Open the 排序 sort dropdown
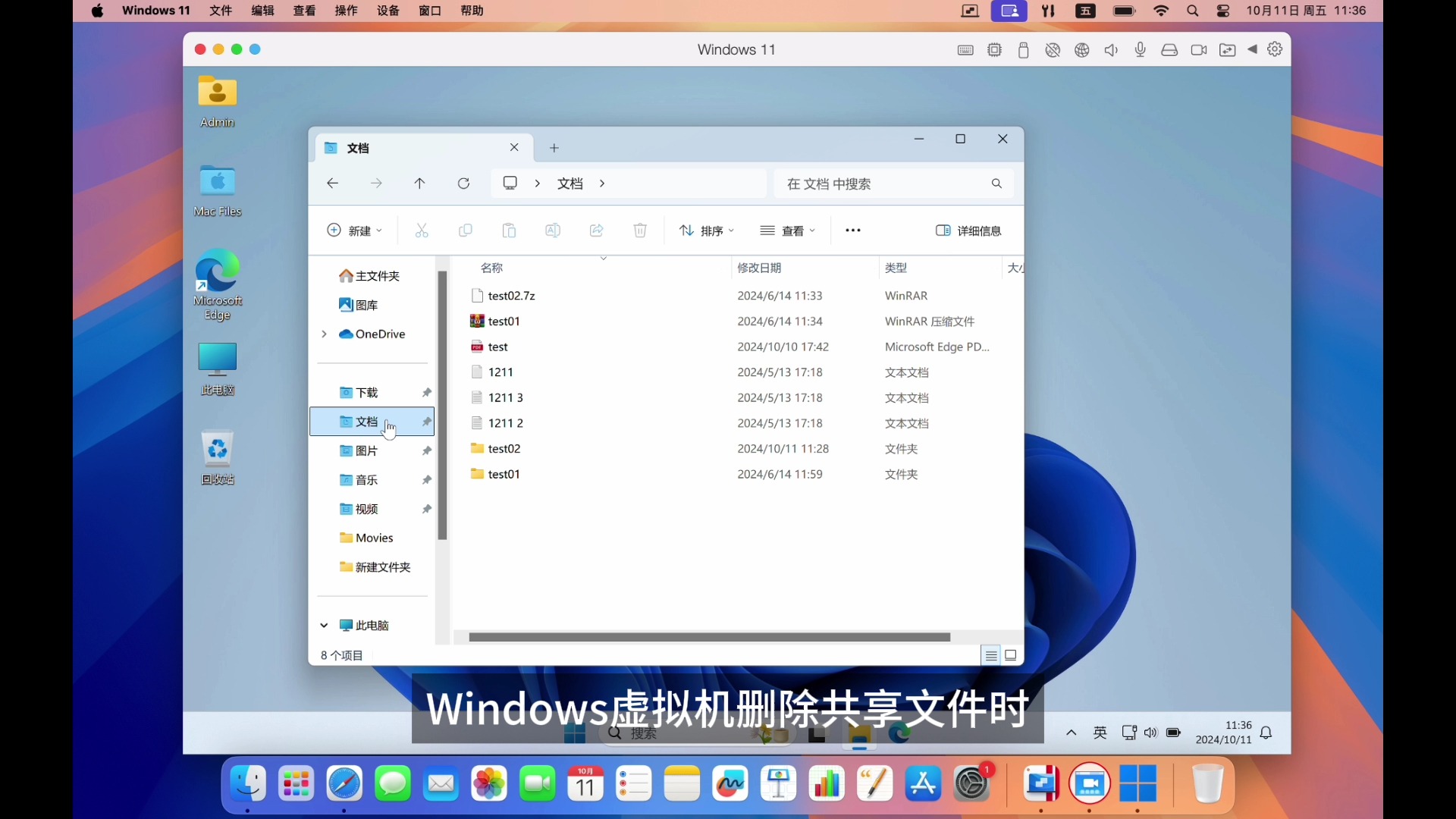 pos(706,231)
